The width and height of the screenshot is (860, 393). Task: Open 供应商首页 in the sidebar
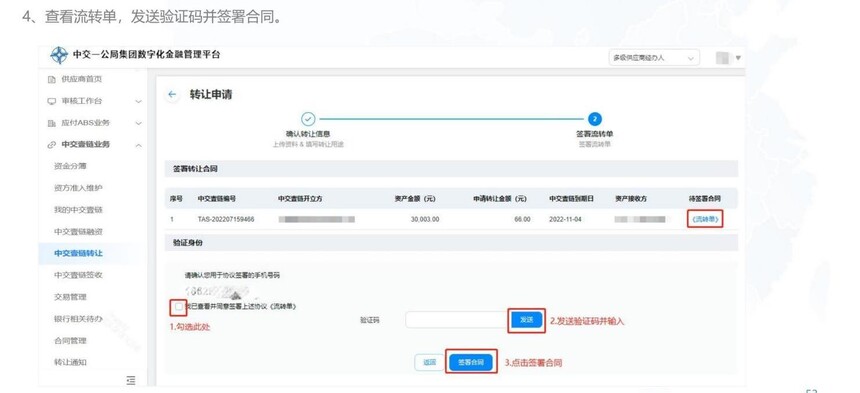click(x=82, y=79)
